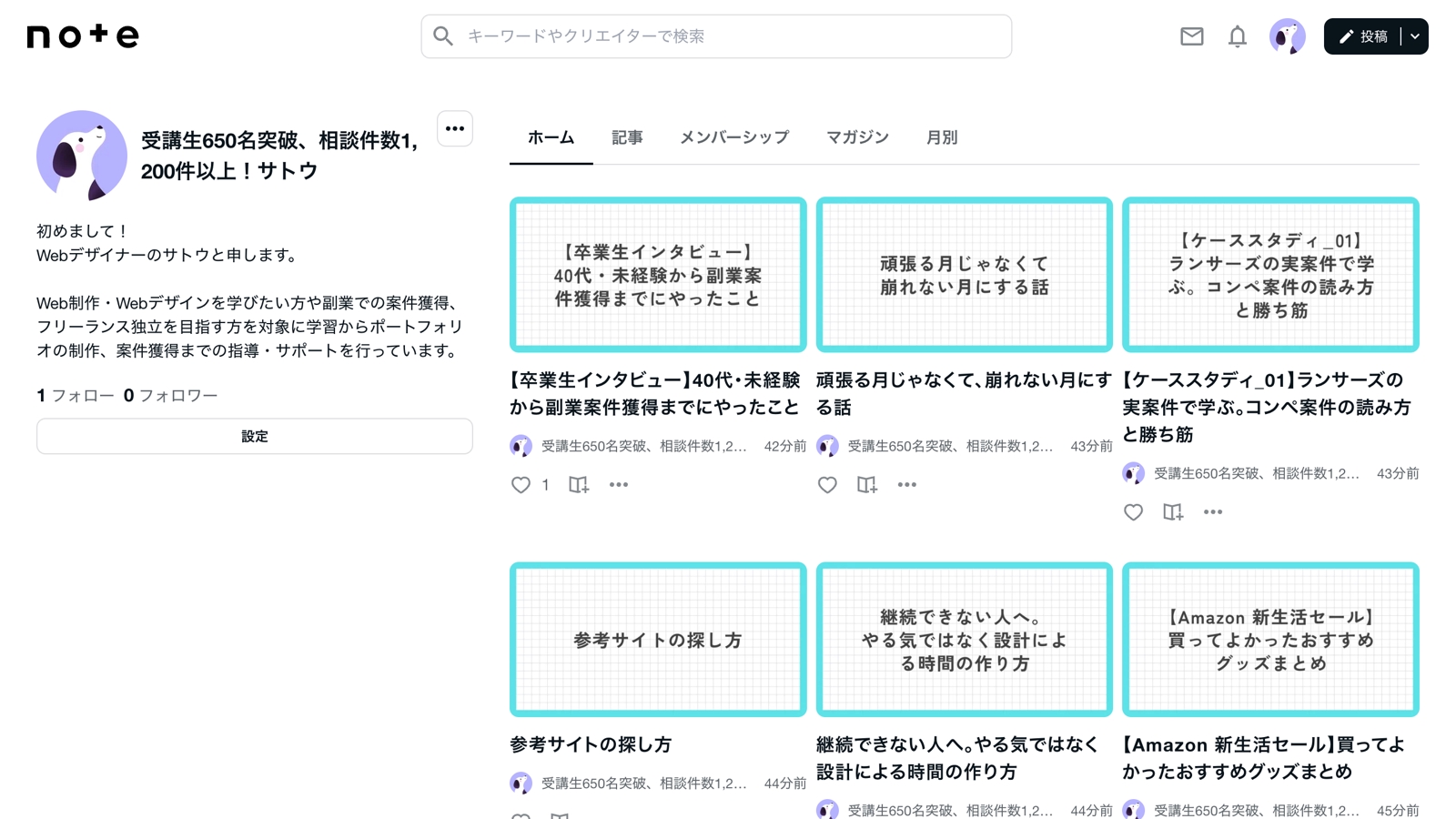Click author avatar under 参考サイトの探し方
The width and height of the screenshot is (1456, 819).
pyautogui.click(x=521, y=783)
